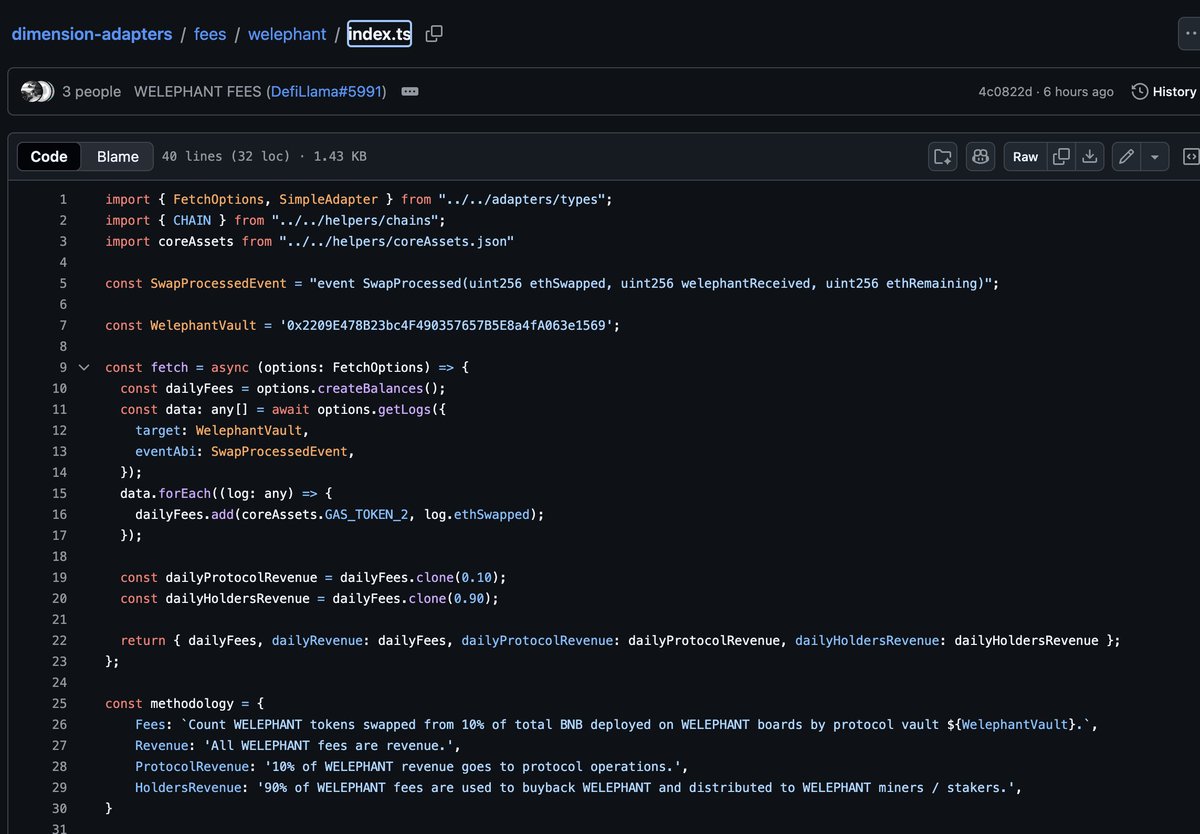The width and height of the screenshot is (1200, 834).
Task: Click 'WELEPHANT FEES' commit message text
Action: [198, 91]
